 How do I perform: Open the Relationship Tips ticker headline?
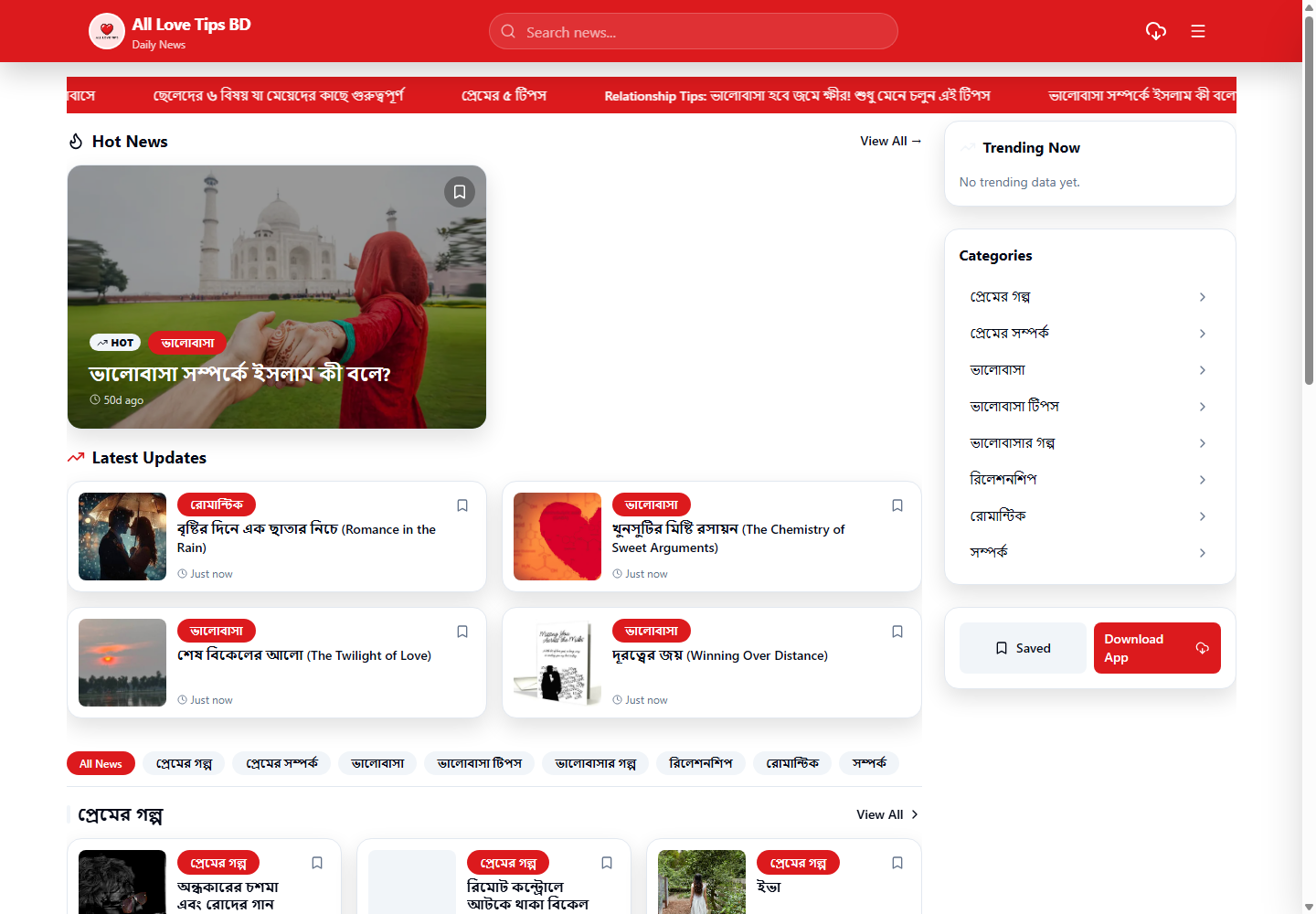point(797,95)
